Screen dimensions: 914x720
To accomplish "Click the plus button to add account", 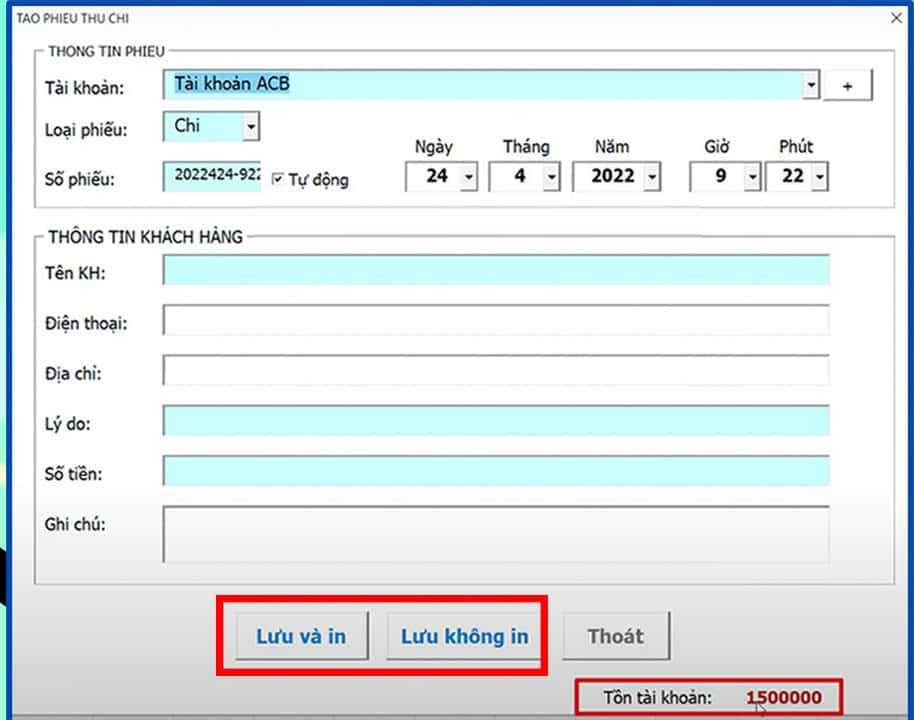I will 848,86.
